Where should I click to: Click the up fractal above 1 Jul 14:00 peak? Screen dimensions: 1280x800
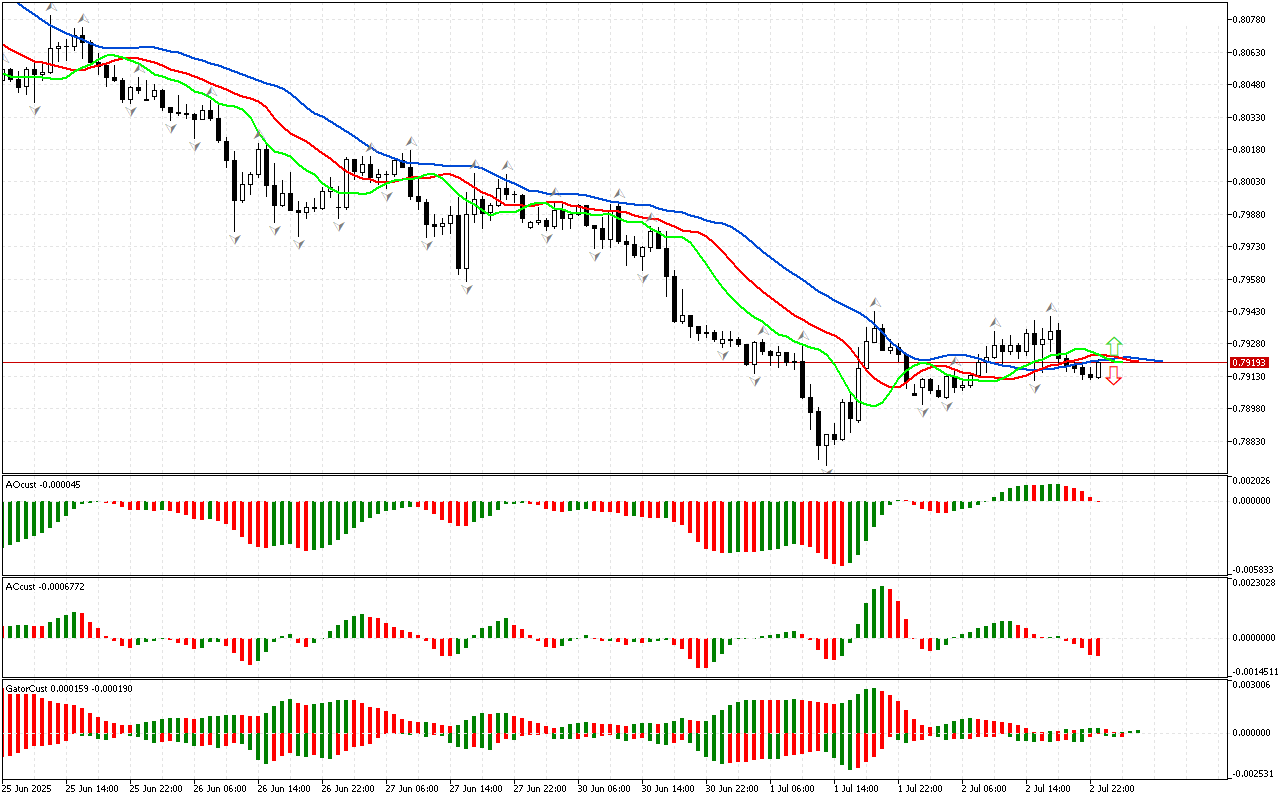tap(875, 302)
